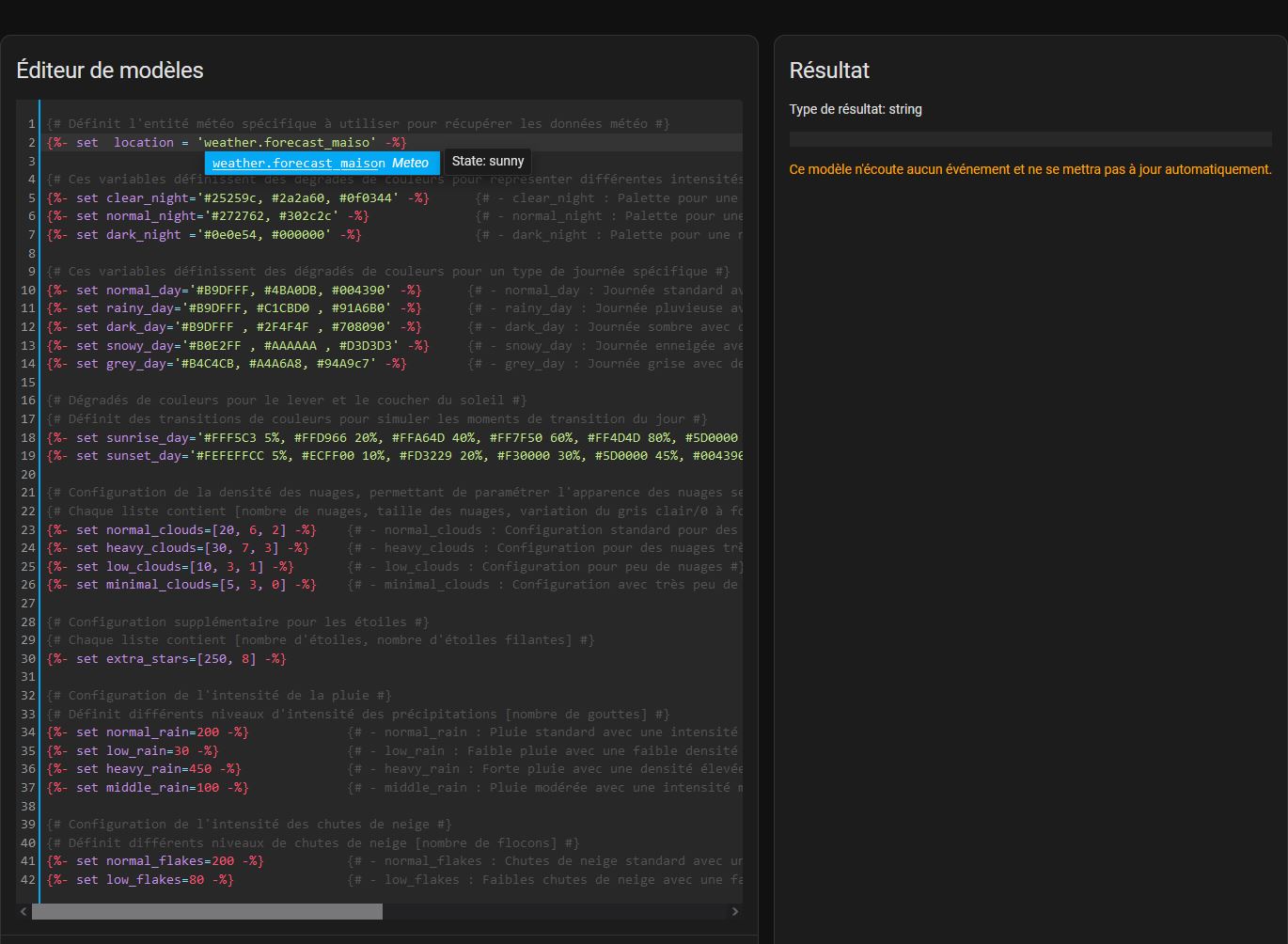Screen dimensions: 1288x944
Task: Click line number 42 in the gutter
Action: 28,880
